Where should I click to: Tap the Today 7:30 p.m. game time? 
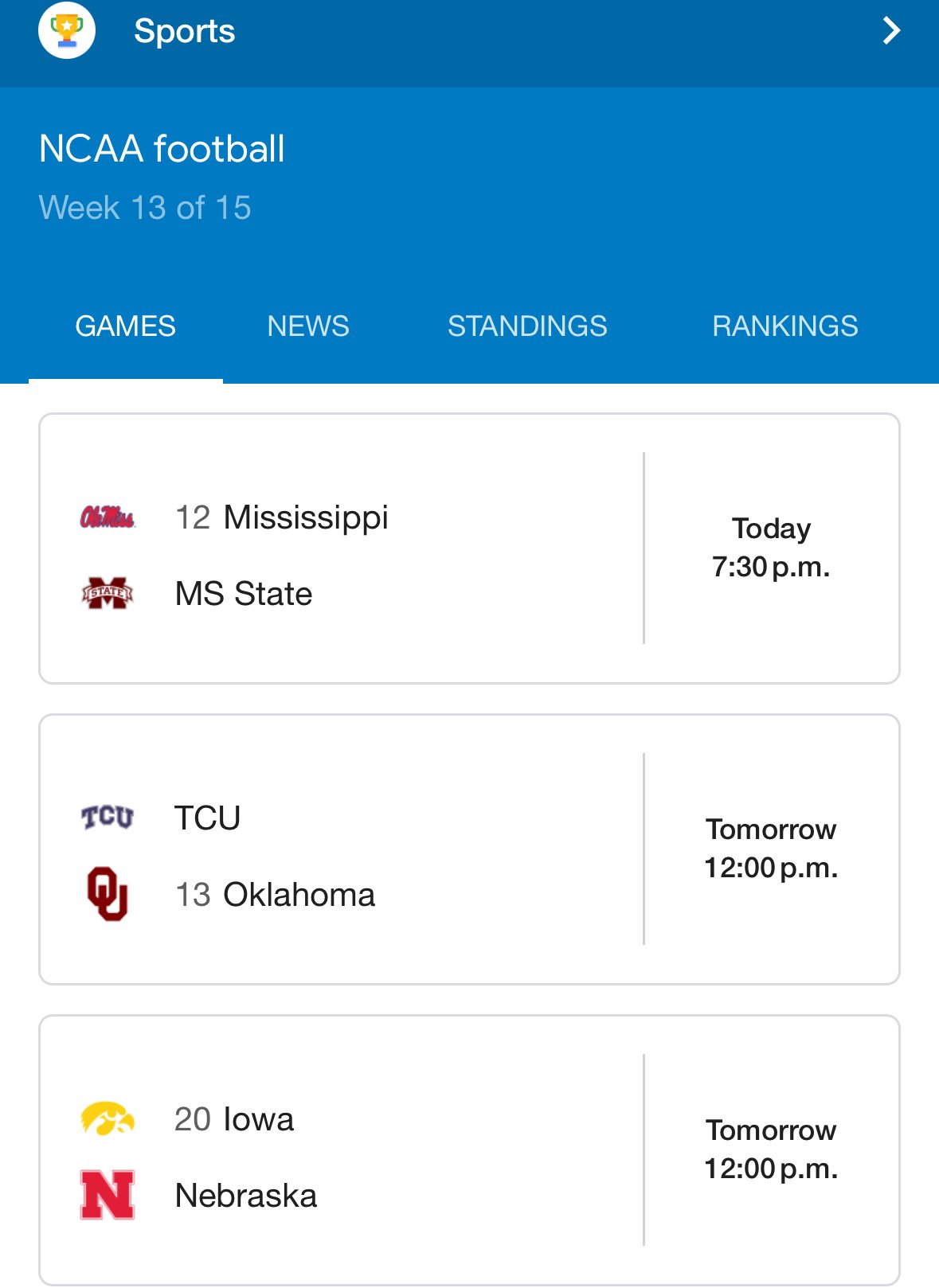click(x=771, y=548)
